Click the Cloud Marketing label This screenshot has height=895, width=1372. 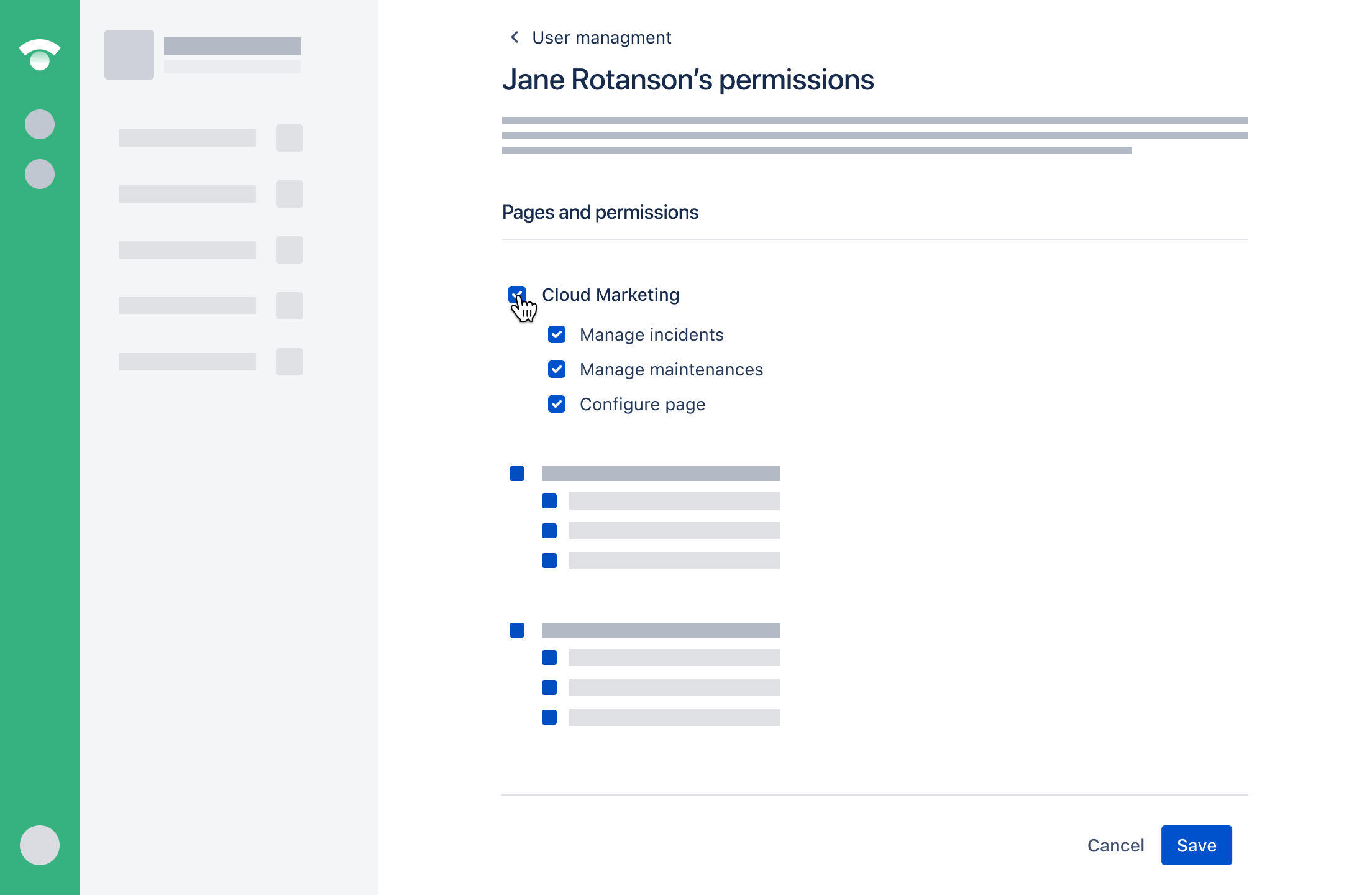[x=610, y=295]
